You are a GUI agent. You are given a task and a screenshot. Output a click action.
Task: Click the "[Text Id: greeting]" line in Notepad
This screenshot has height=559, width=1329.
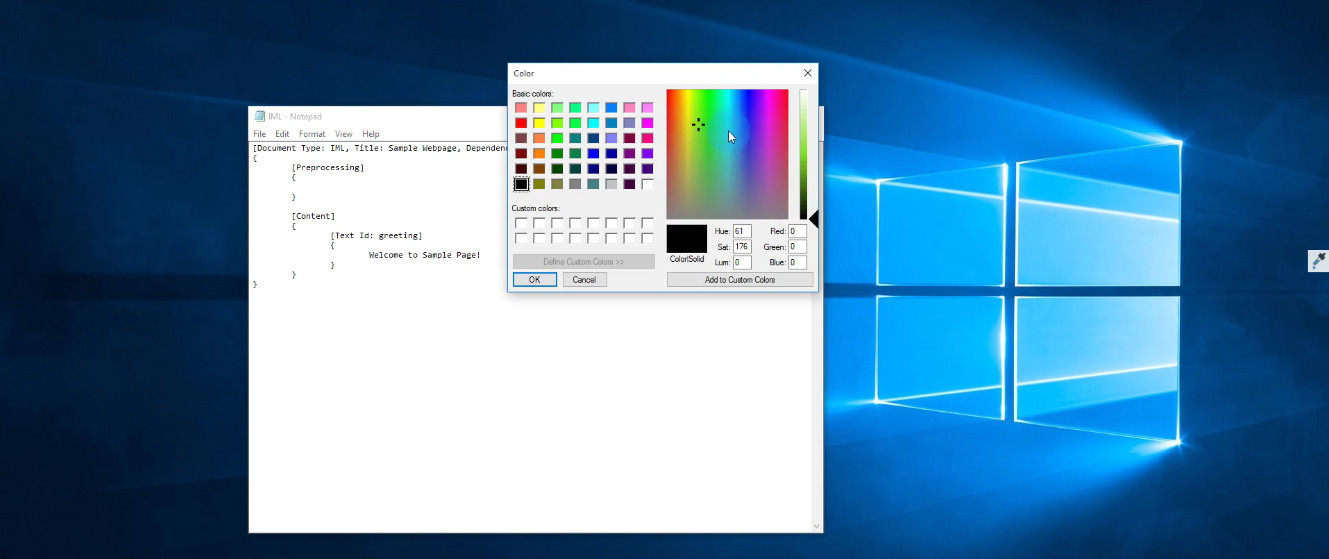(376, 236)
